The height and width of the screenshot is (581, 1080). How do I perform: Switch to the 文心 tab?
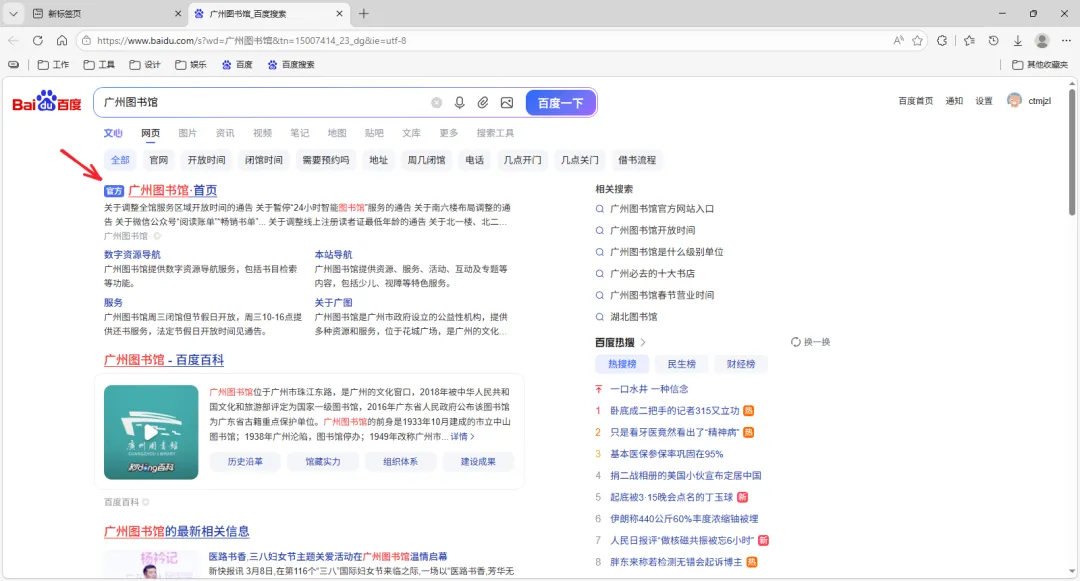[x=113, y=133]
